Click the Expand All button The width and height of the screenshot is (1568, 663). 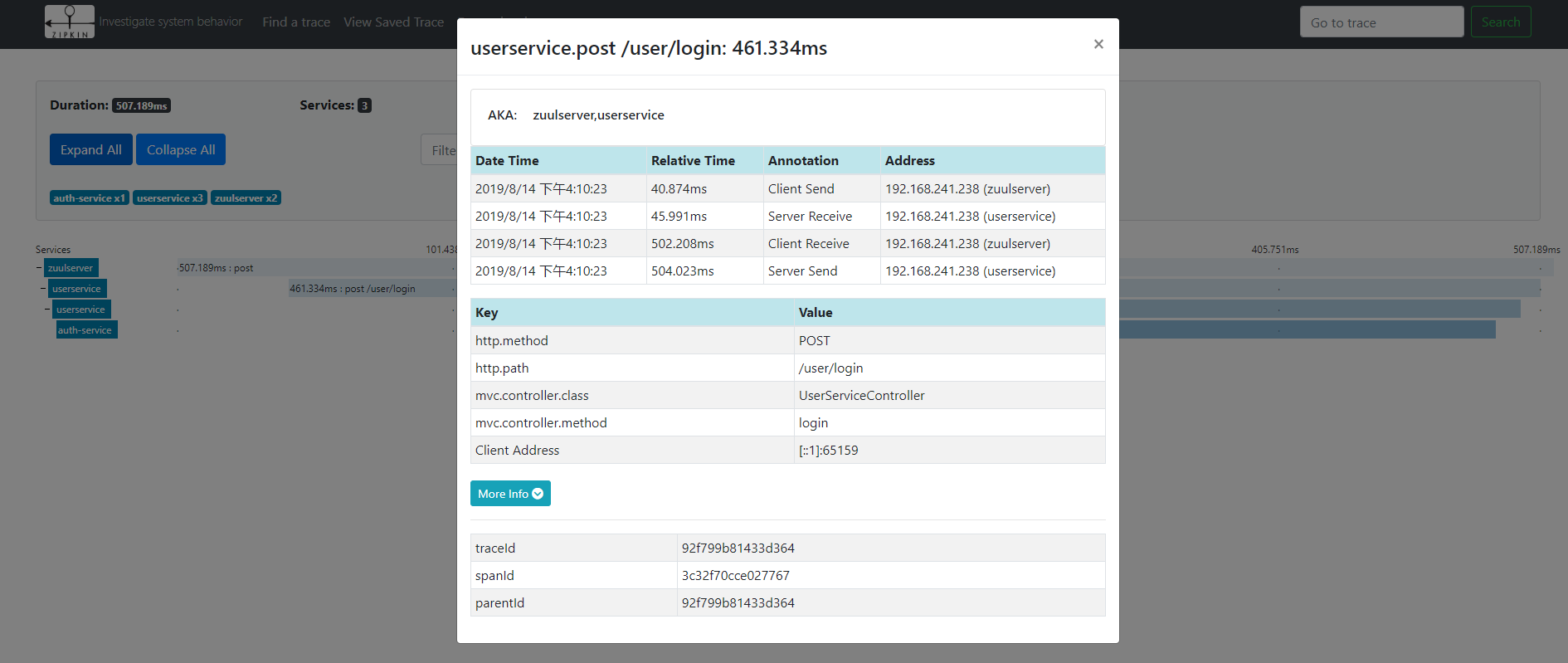pos(91,150)
